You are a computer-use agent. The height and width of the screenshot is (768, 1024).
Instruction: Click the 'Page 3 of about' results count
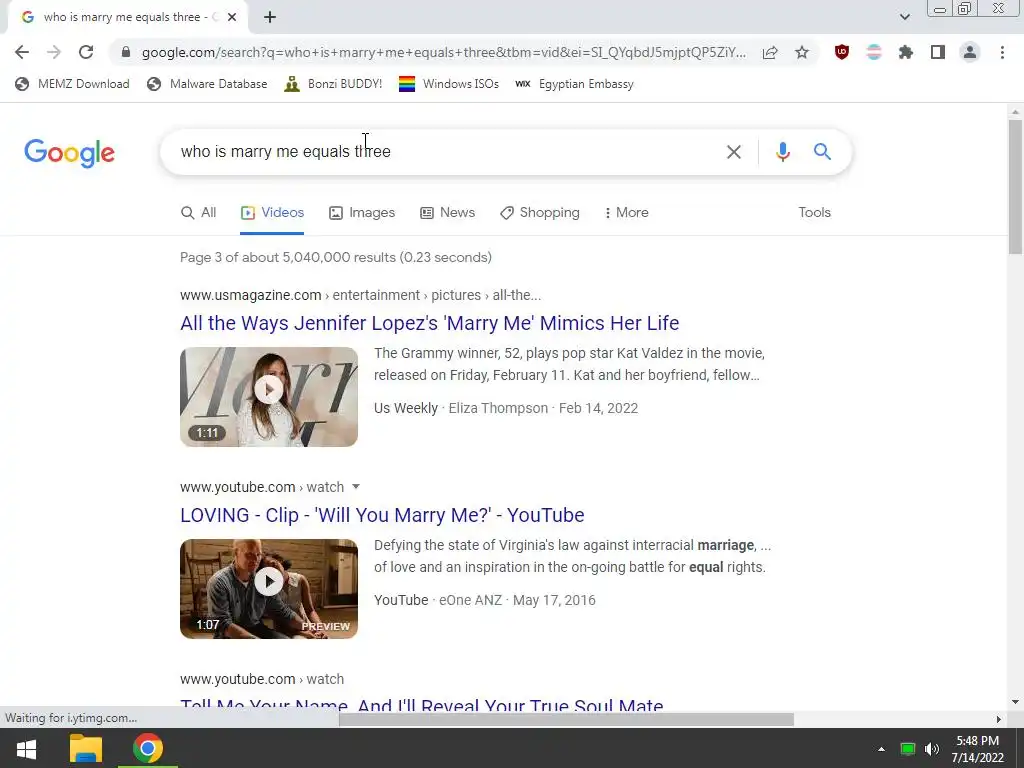(336, 257)
